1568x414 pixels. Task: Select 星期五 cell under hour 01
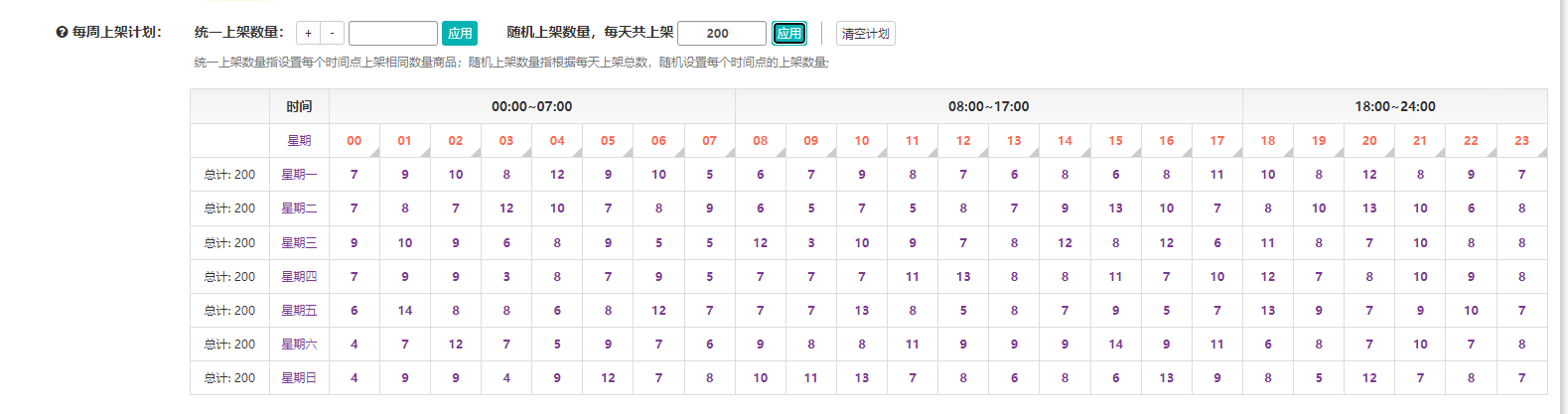[405, 311]
